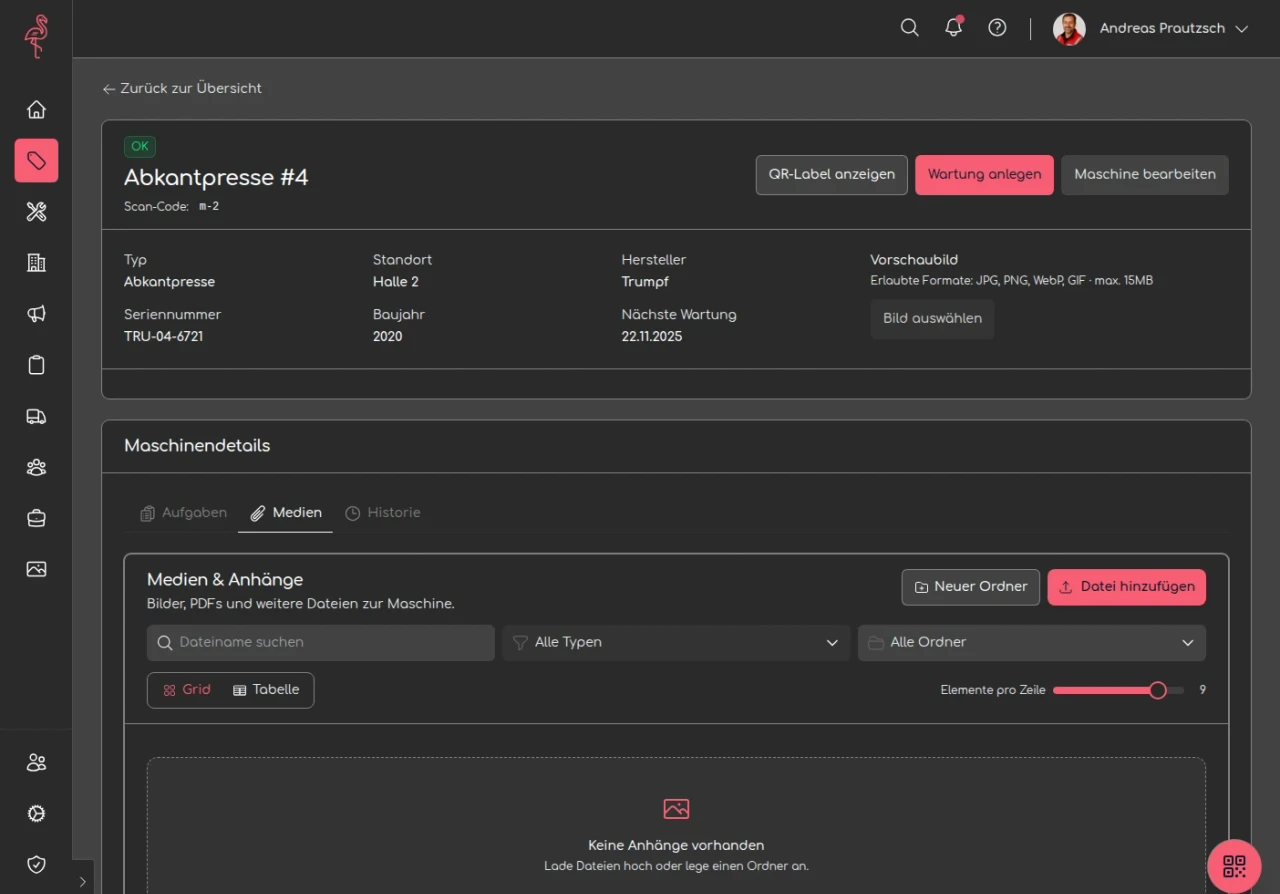Click the help question mark icon

[997, 28]
